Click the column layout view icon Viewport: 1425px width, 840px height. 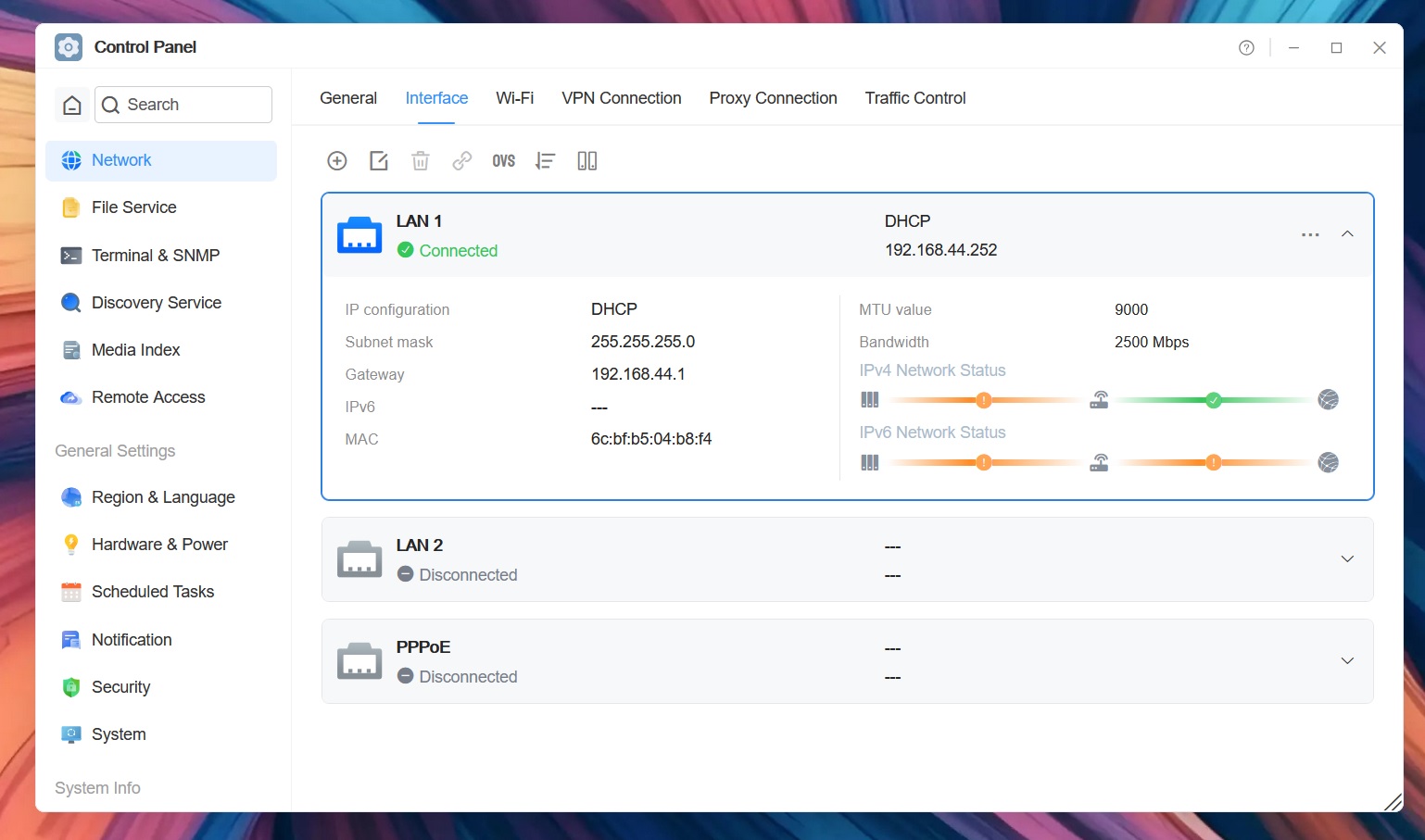[587, 161]
